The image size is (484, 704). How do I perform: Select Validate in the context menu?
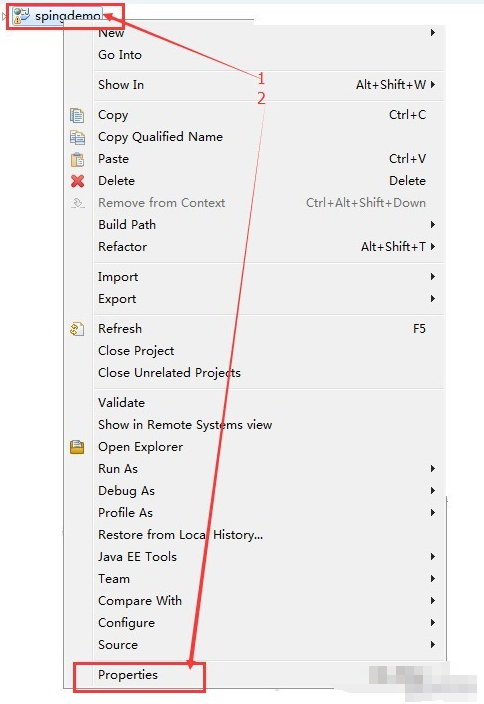(121, 403)
